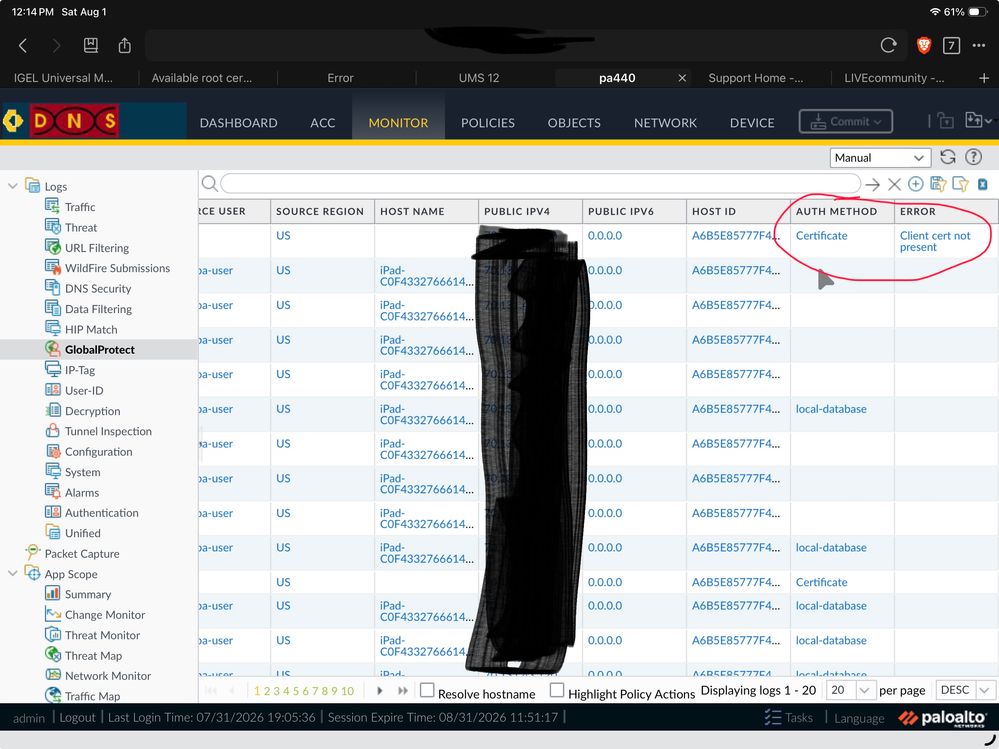Click the Unified log icon
This screenshot has height=749, width=999.
(53, 532)
